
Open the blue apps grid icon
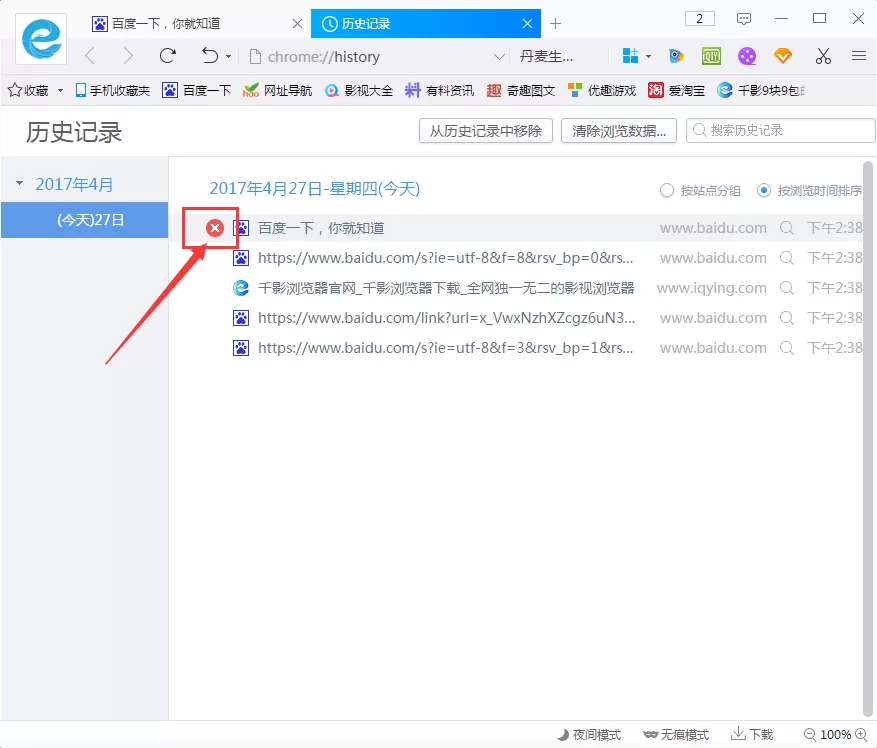coord(630,56)
